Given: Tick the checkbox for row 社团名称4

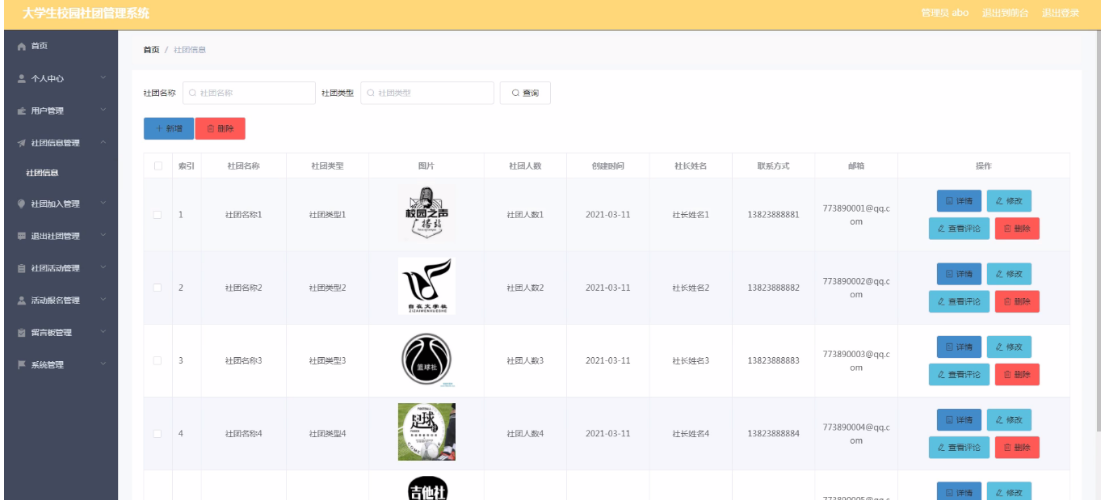Looking at the screenshot, I should [157, 434].
